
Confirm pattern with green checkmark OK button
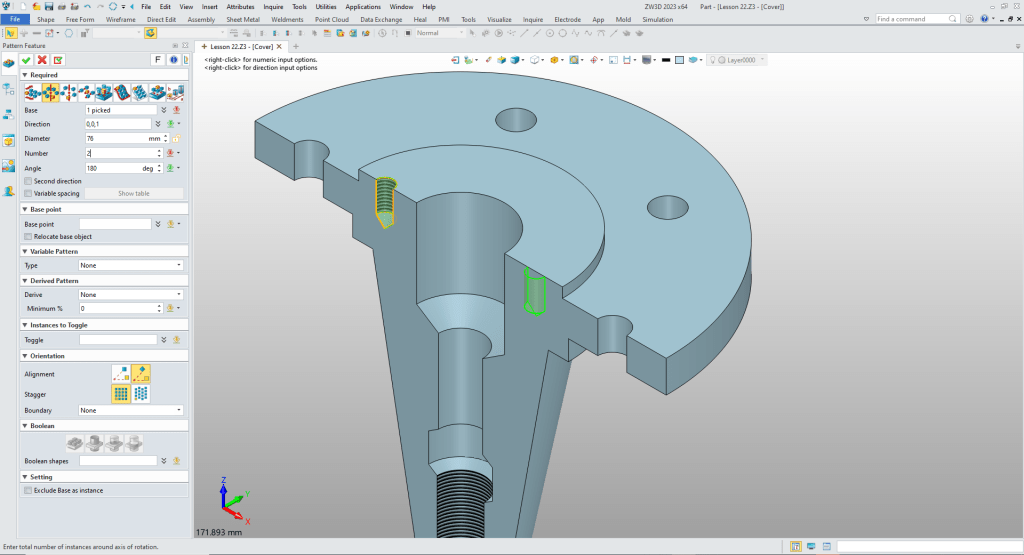click(x=26, y=60)
